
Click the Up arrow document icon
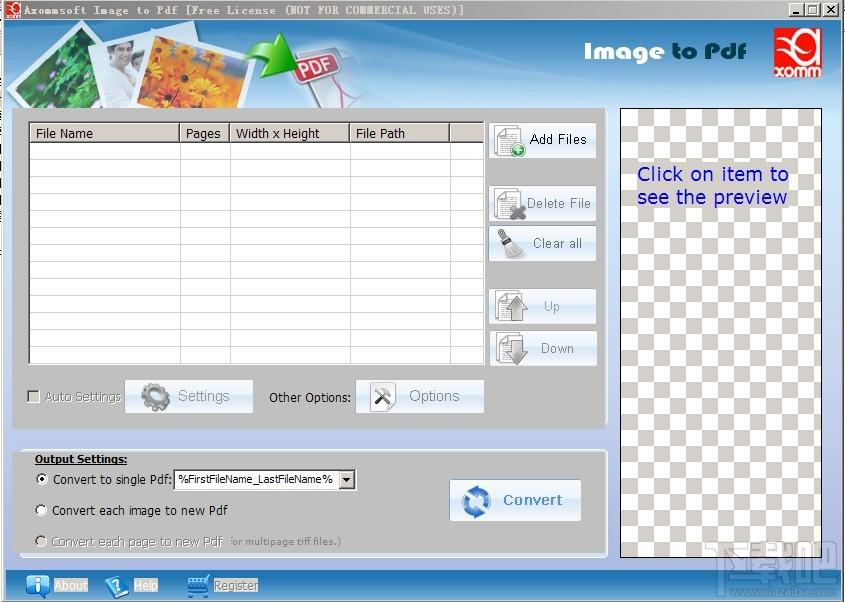[510, 306]
